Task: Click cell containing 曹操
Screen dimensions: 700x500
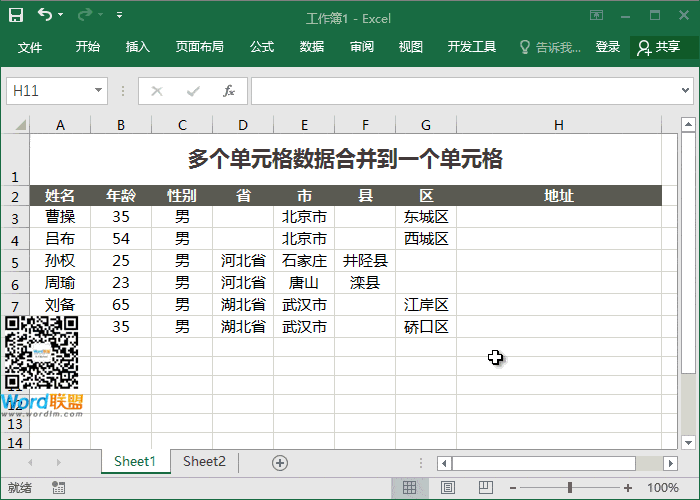Action: [x=60, y=217]
